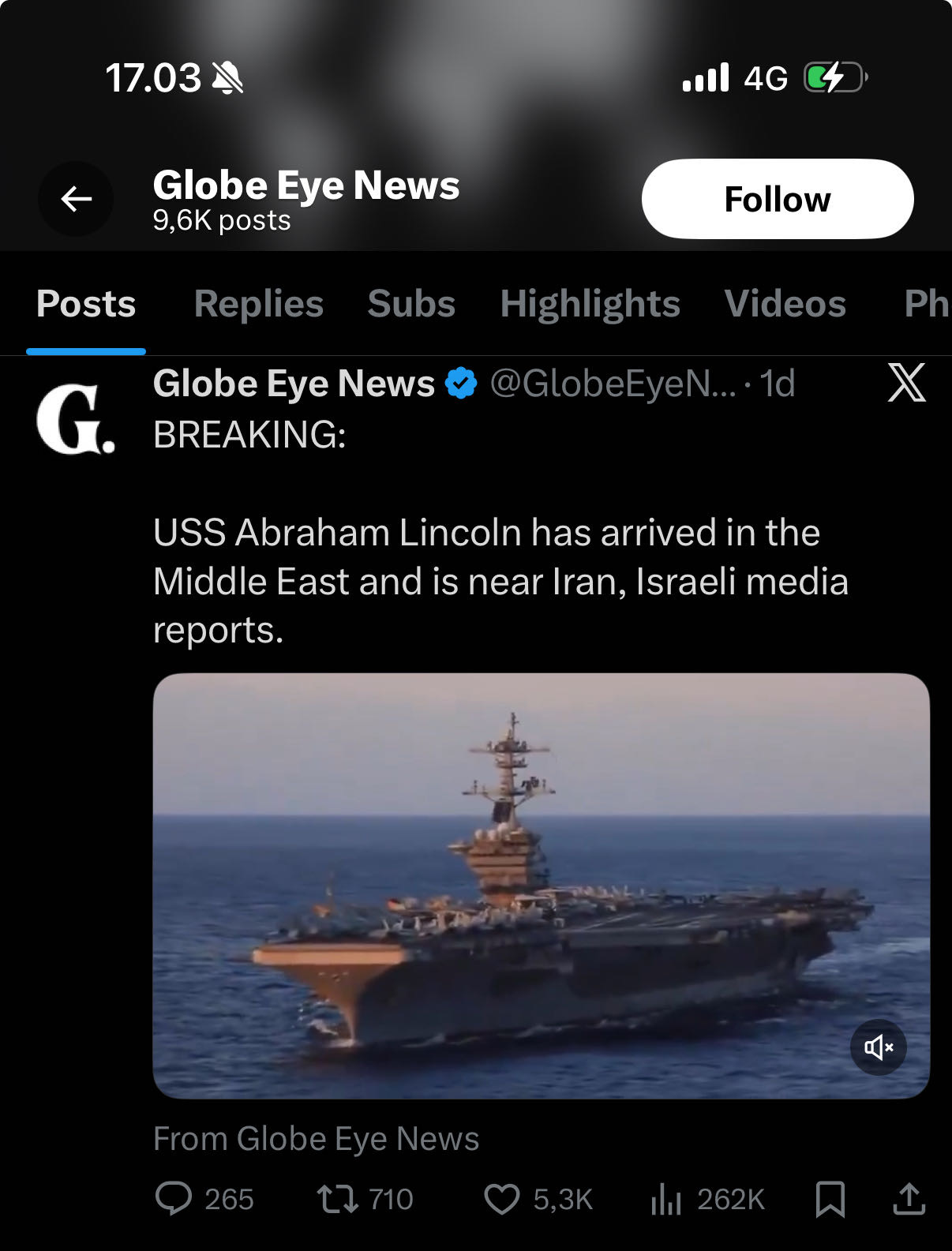The height and width of the screenshot is (1251, 952).
Task: Bookmark this post
Action: 830,1199
